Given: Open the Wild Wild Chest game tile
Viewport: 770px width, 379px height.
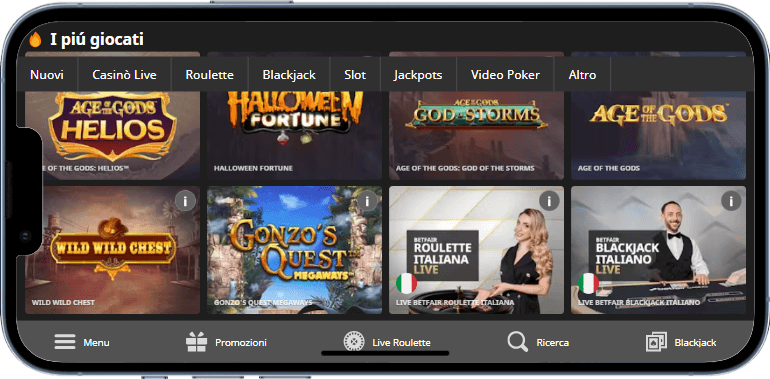Looking at the screenshot, I should 112,250.
